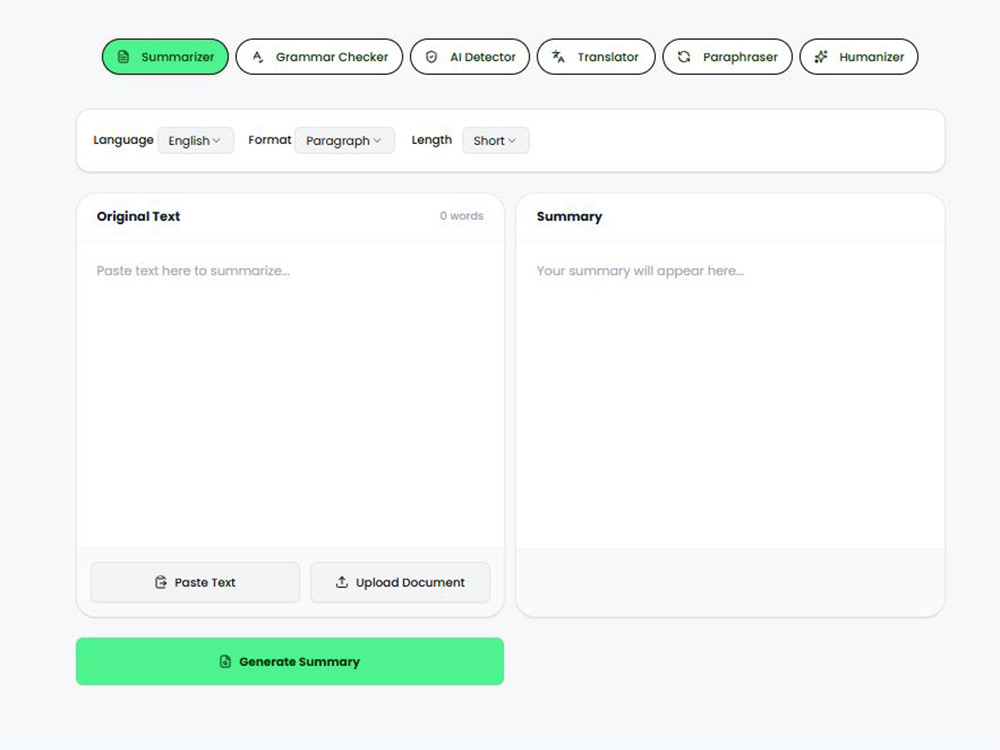Click inside the Original Text input area
Image resolution: width=1000 pixels, height=750 pixels.
click(290, 394)
